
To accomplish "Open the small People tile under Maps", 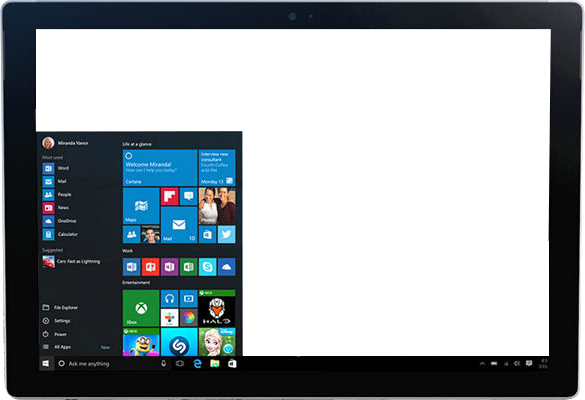I will (x=132, y=234).
